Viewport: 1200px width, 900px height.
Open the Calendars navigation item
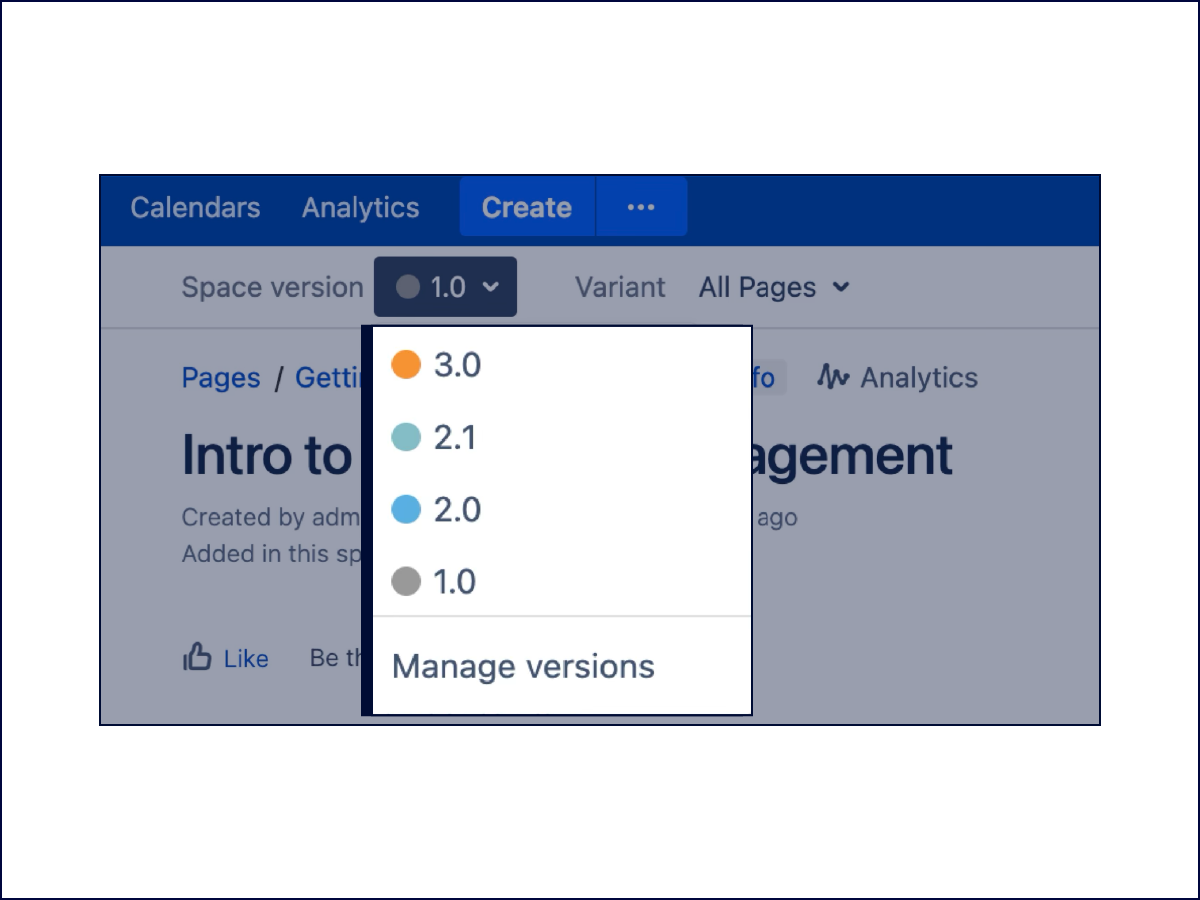[x=195, y=207]
